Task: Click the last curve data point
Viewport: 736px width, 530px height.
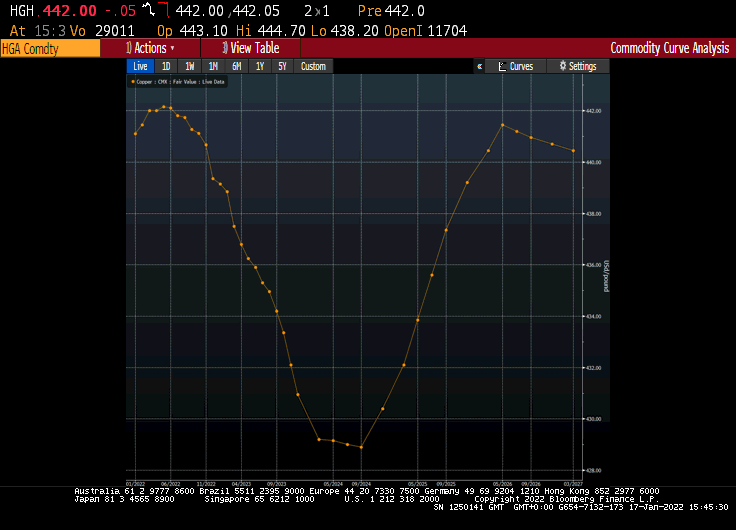Action: point(573,151)
